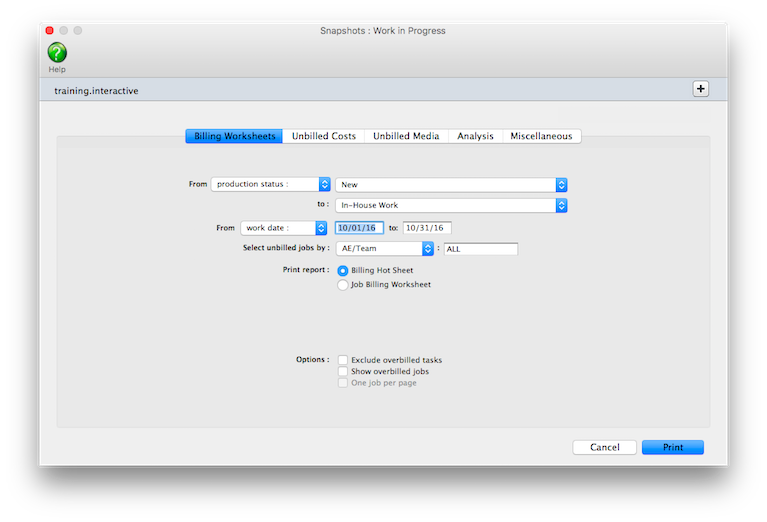This screenshot has width=767, height=522.
Task: Click the ALL text input field
Action: click(x=480, y=249)
